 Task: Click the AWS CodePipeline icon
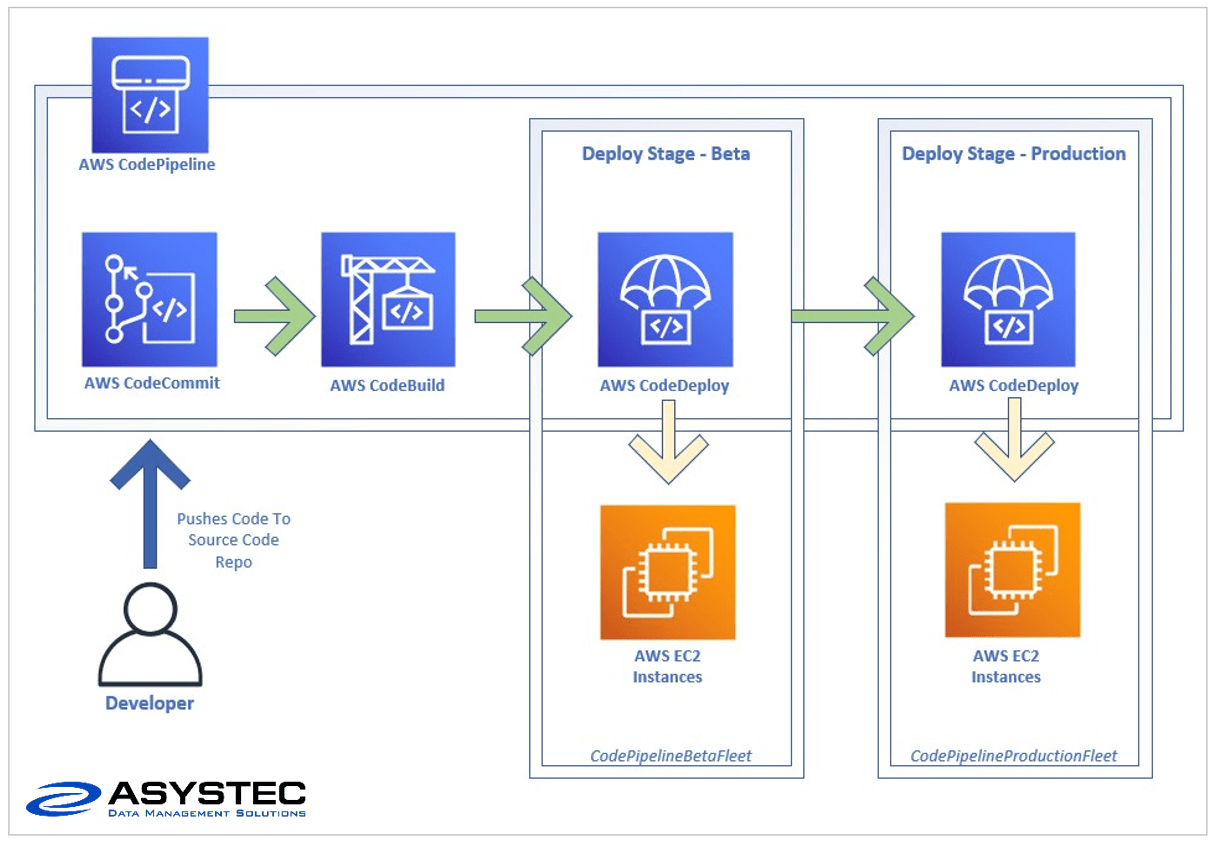(x=150, y=94)
